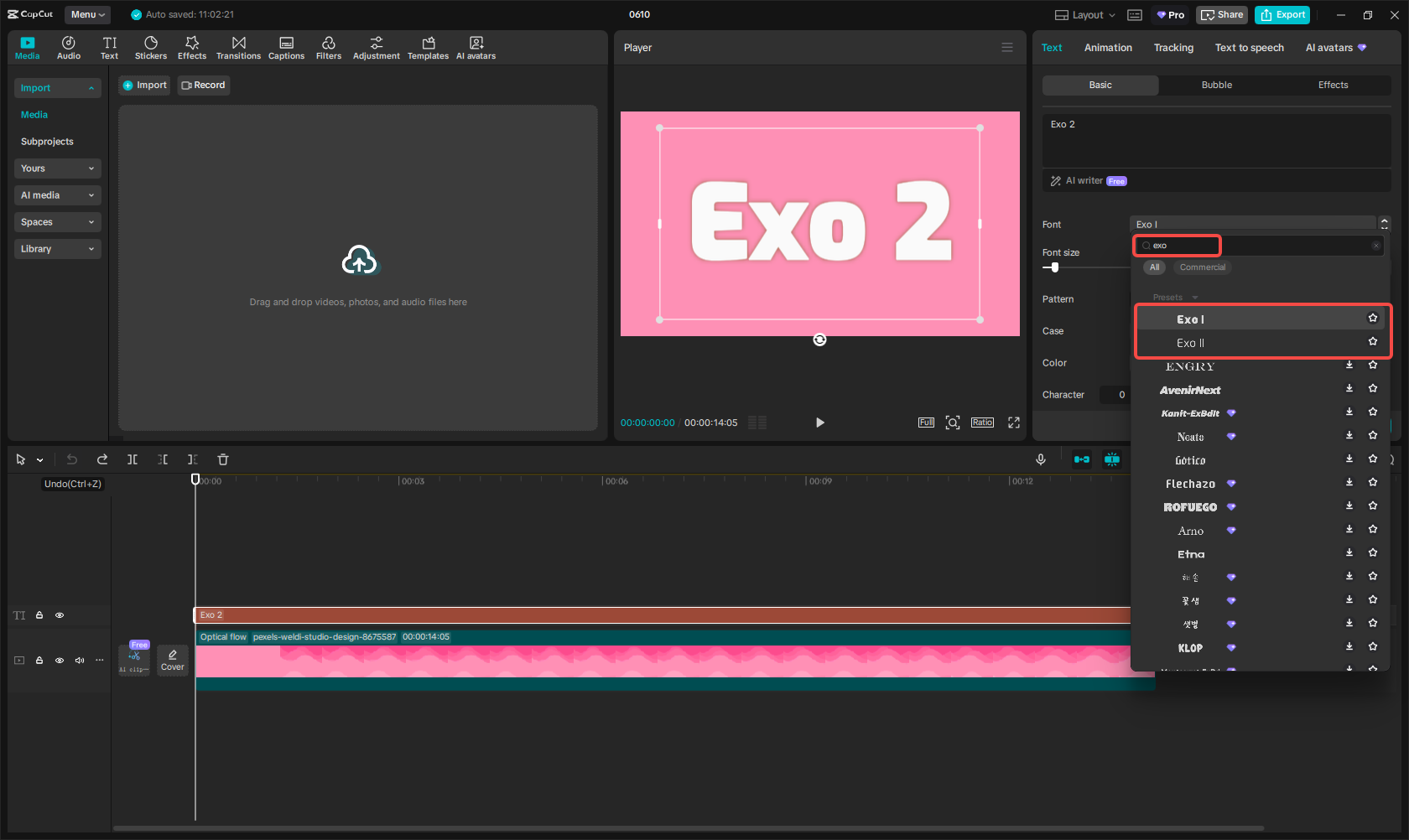This screenshot has width=1409, height=840.
Task: Select the Effects sub-tab in inspector
Action: [x=1333, y=85]
